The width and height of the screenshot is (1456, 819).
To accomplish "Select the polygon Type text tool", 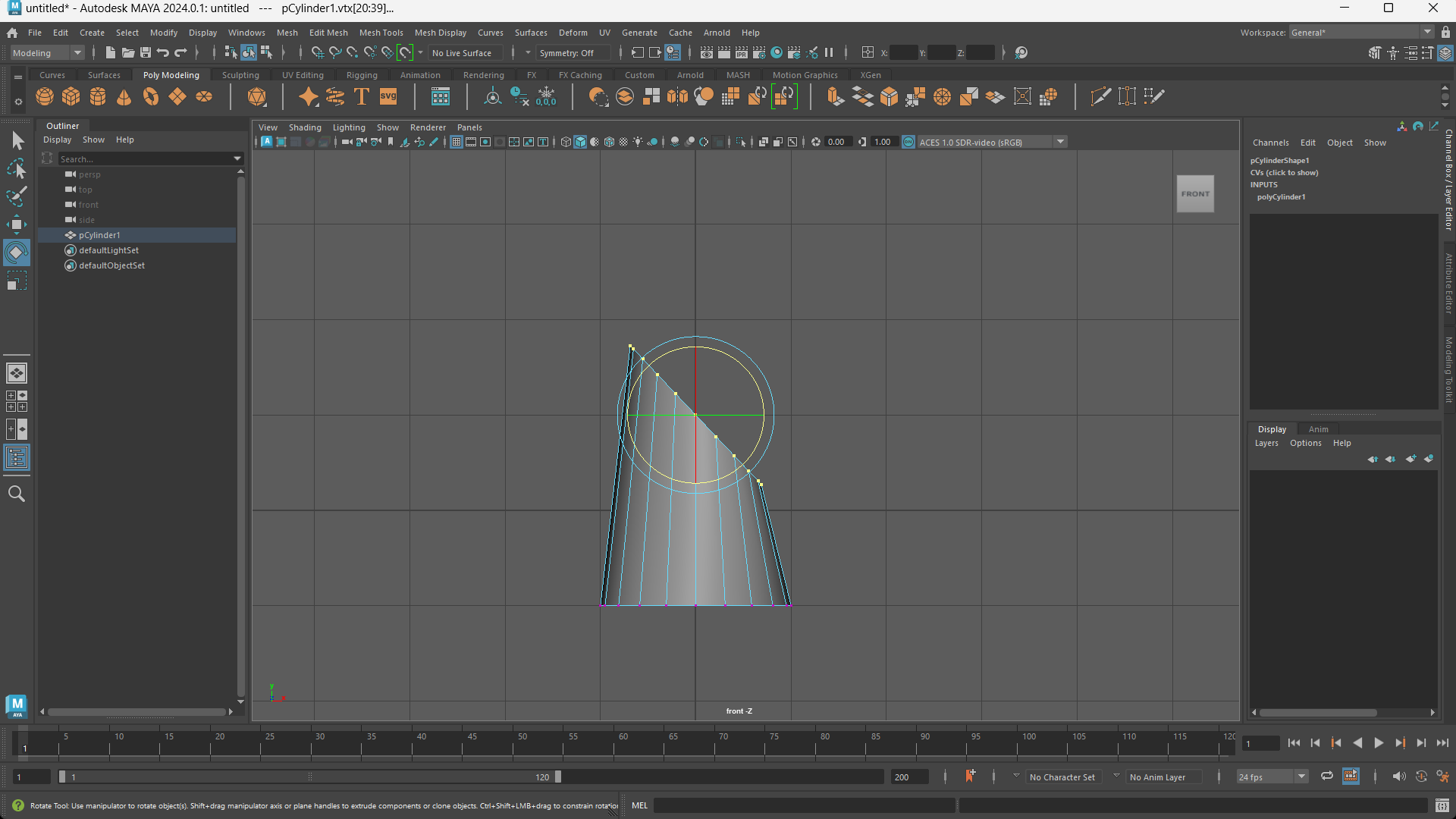I will tap(362, 97).
